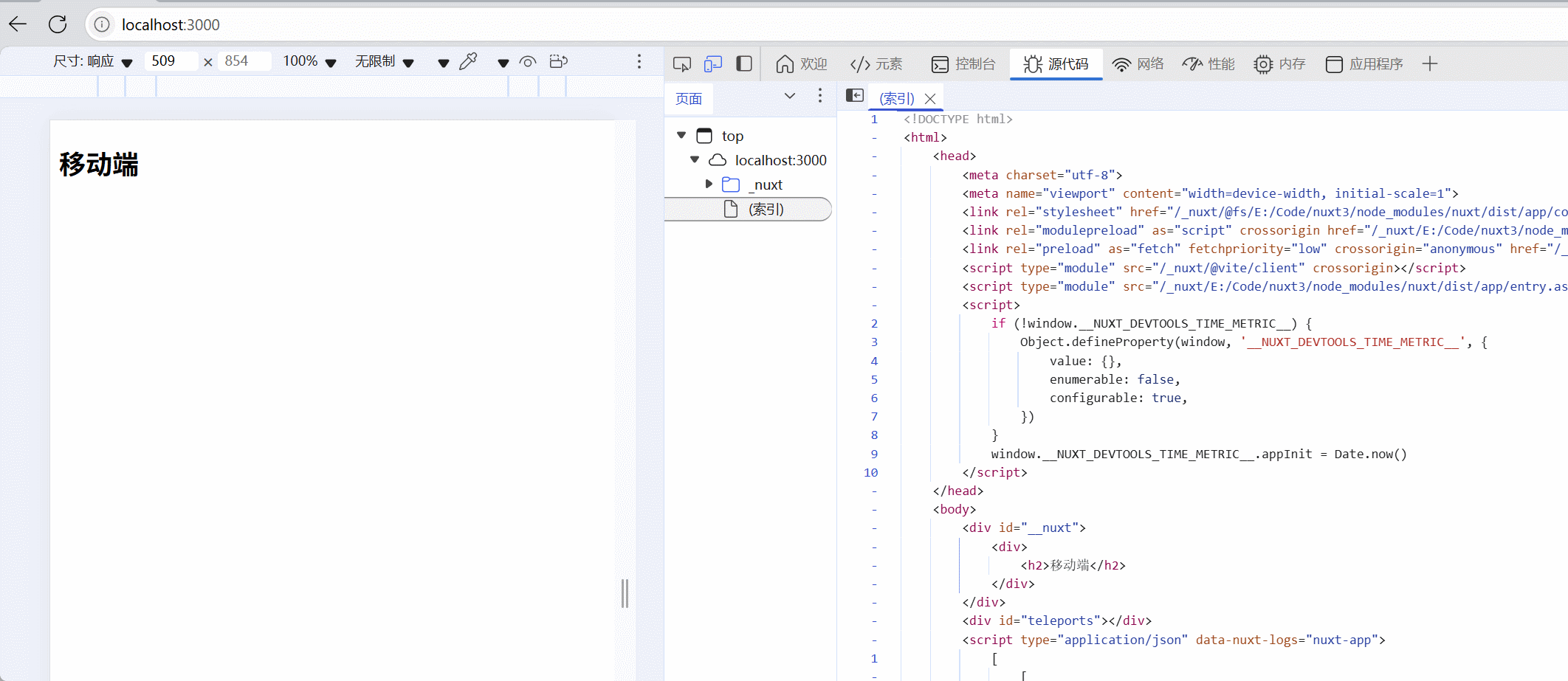The width and height of the screenshot is (1568, 681).
Task: Expand more navigator tabs chevron
Action: pos(790,96)
